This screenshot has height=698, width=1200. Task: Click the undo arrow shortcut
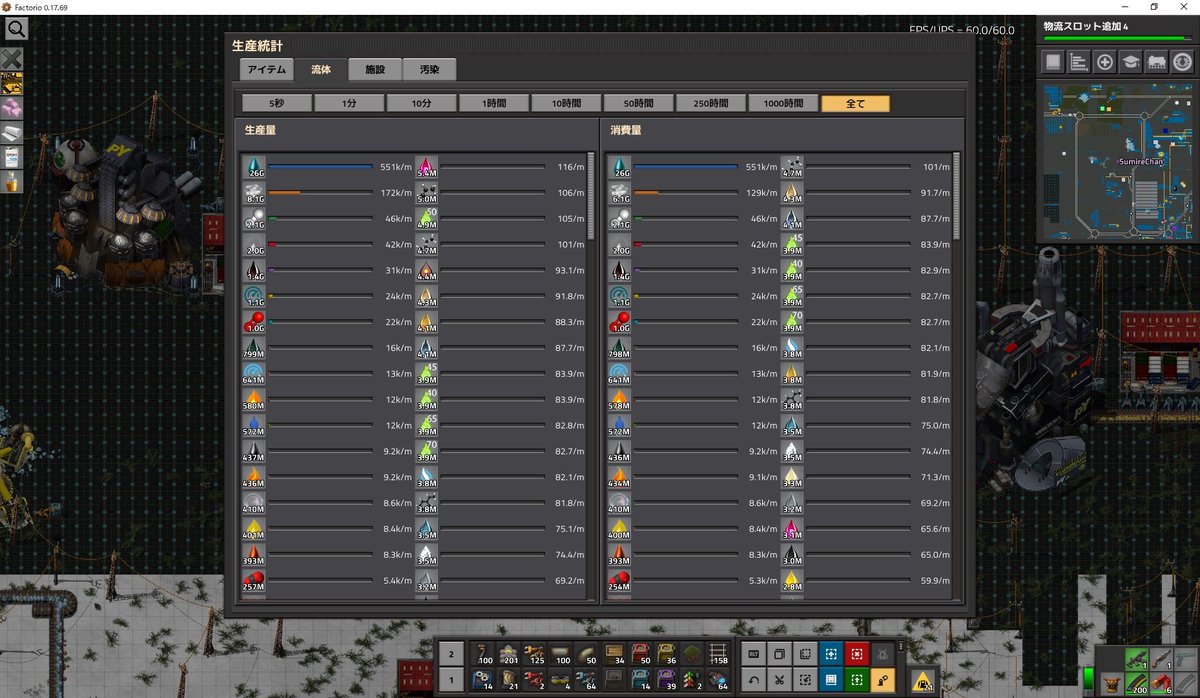point(753,680)
